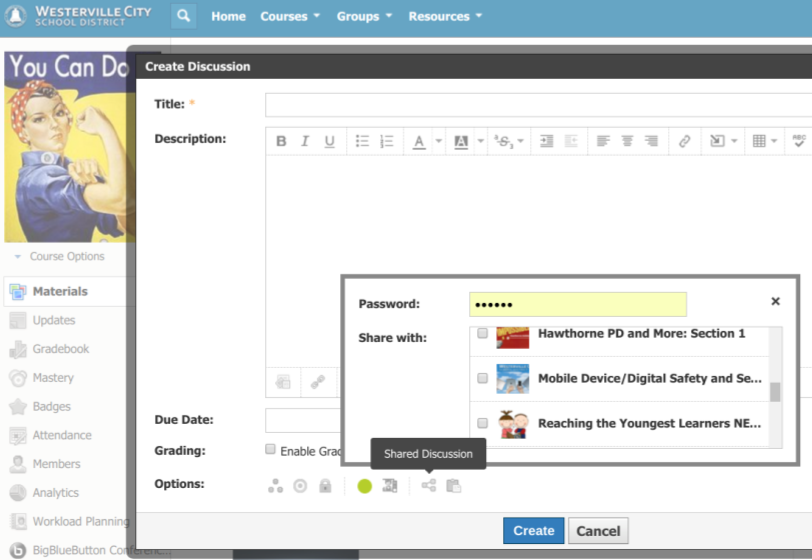Open the strikethrough formatting dropdown arrow

[x=520, y=141]
